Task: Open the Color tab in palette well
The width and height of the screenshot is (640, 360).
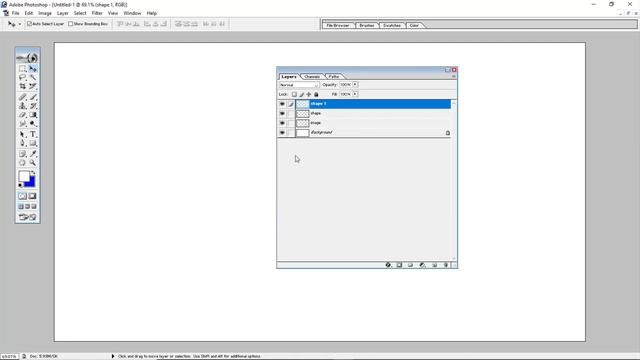Action: coord(414,25)
